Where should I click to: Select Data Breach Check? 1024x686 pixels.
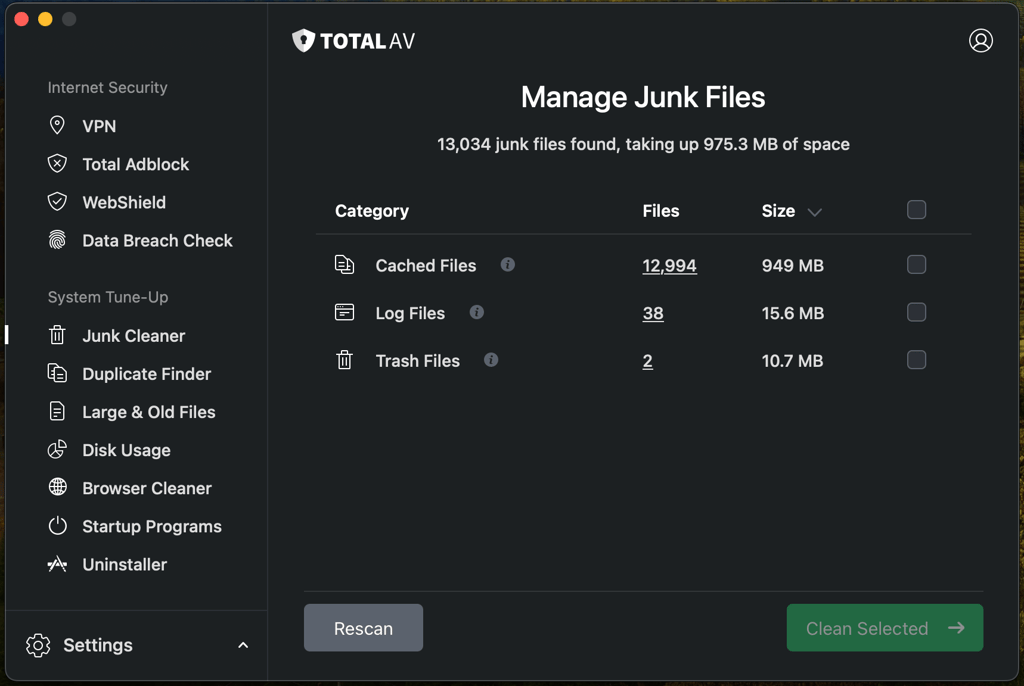(157, 240)
